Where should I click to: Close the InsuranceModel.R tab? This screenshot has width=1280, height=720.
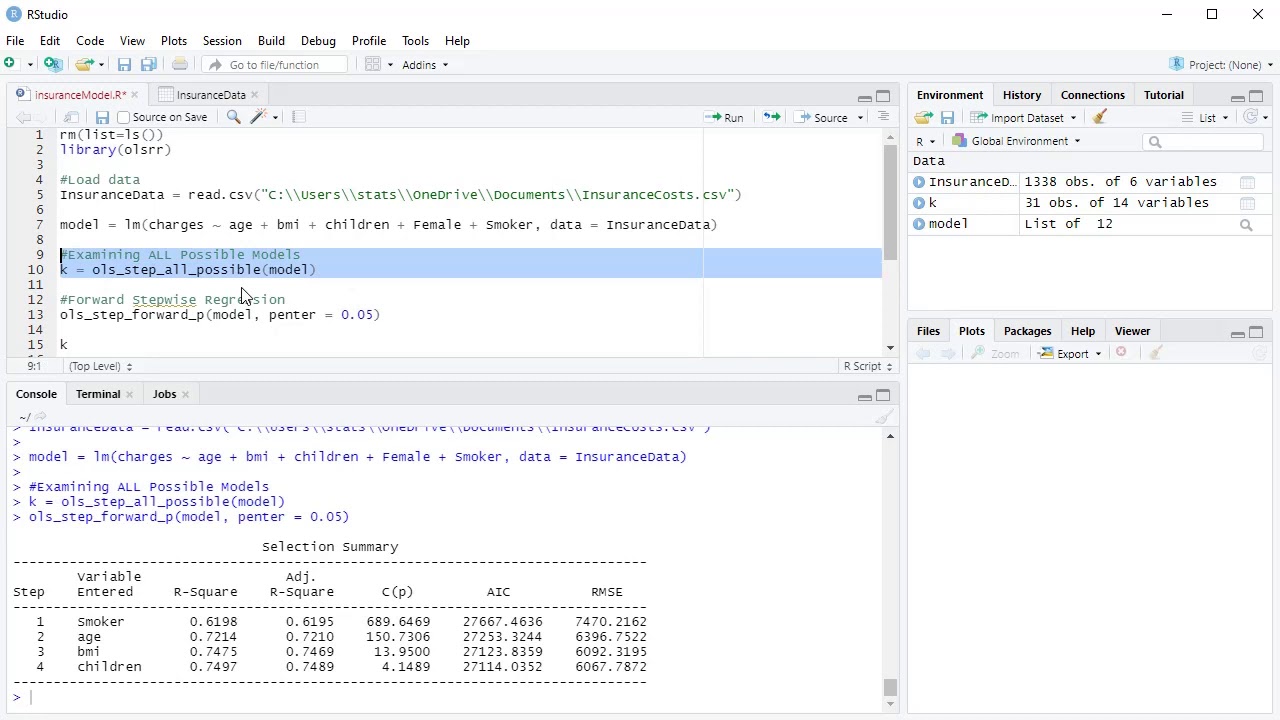point(134,95)
